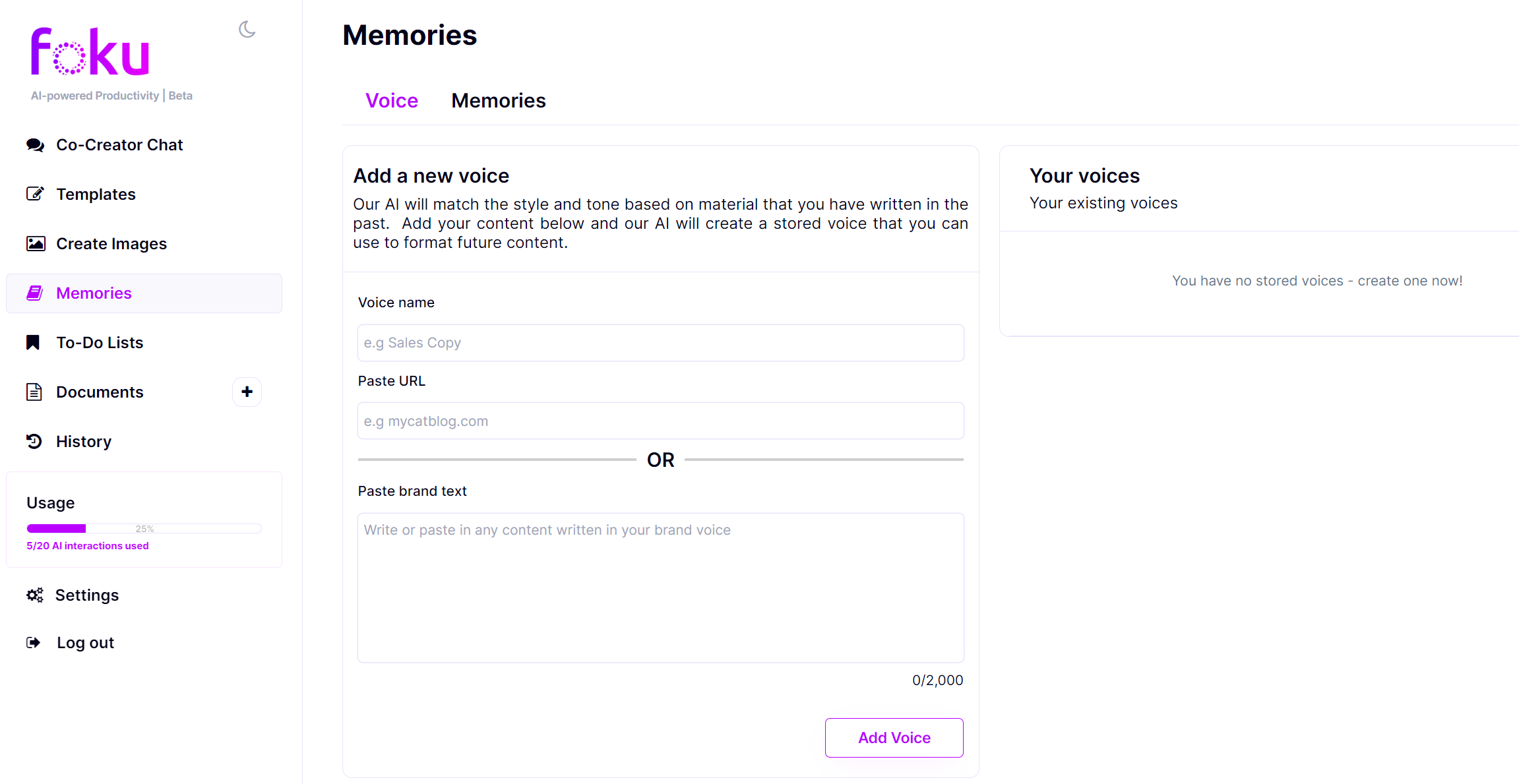This screenshot has width=1519, height=784.
Task: Click the History clock icon
Action: tap(34, 441)
